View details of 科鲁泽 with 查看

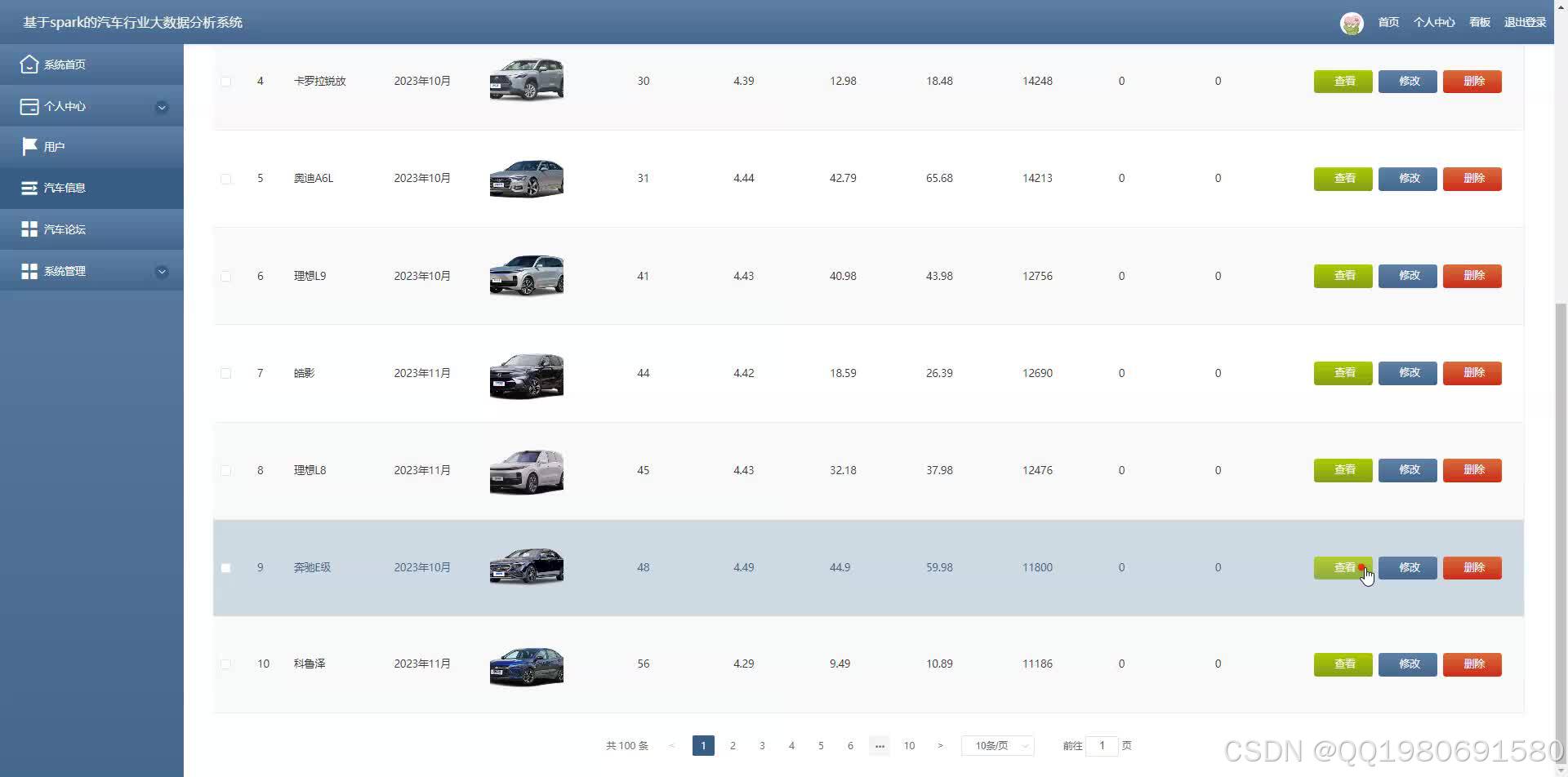coord(1343,664)
